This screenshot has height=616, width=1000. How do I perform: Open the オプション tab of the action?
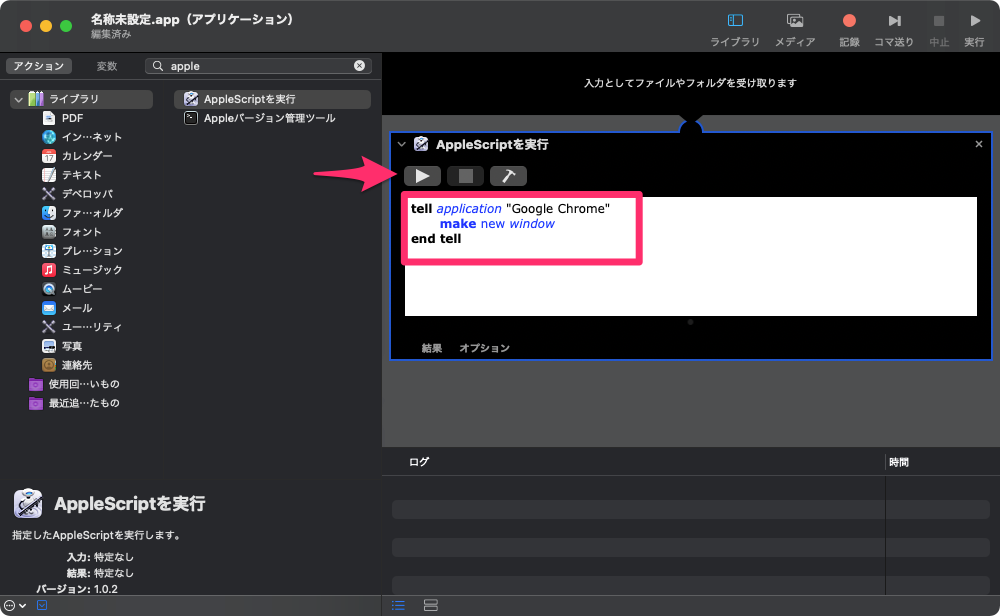485,348
